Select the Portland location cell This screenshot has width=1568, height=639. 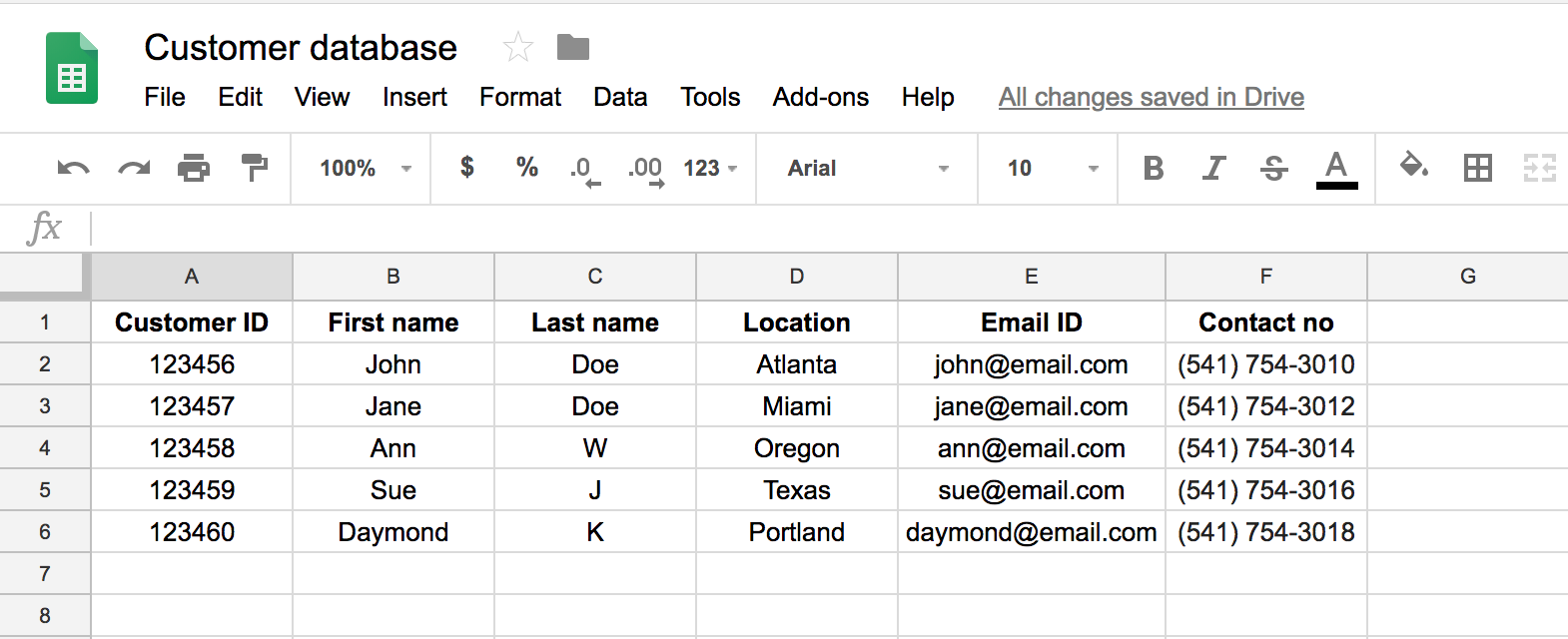(x=797, y=532)
